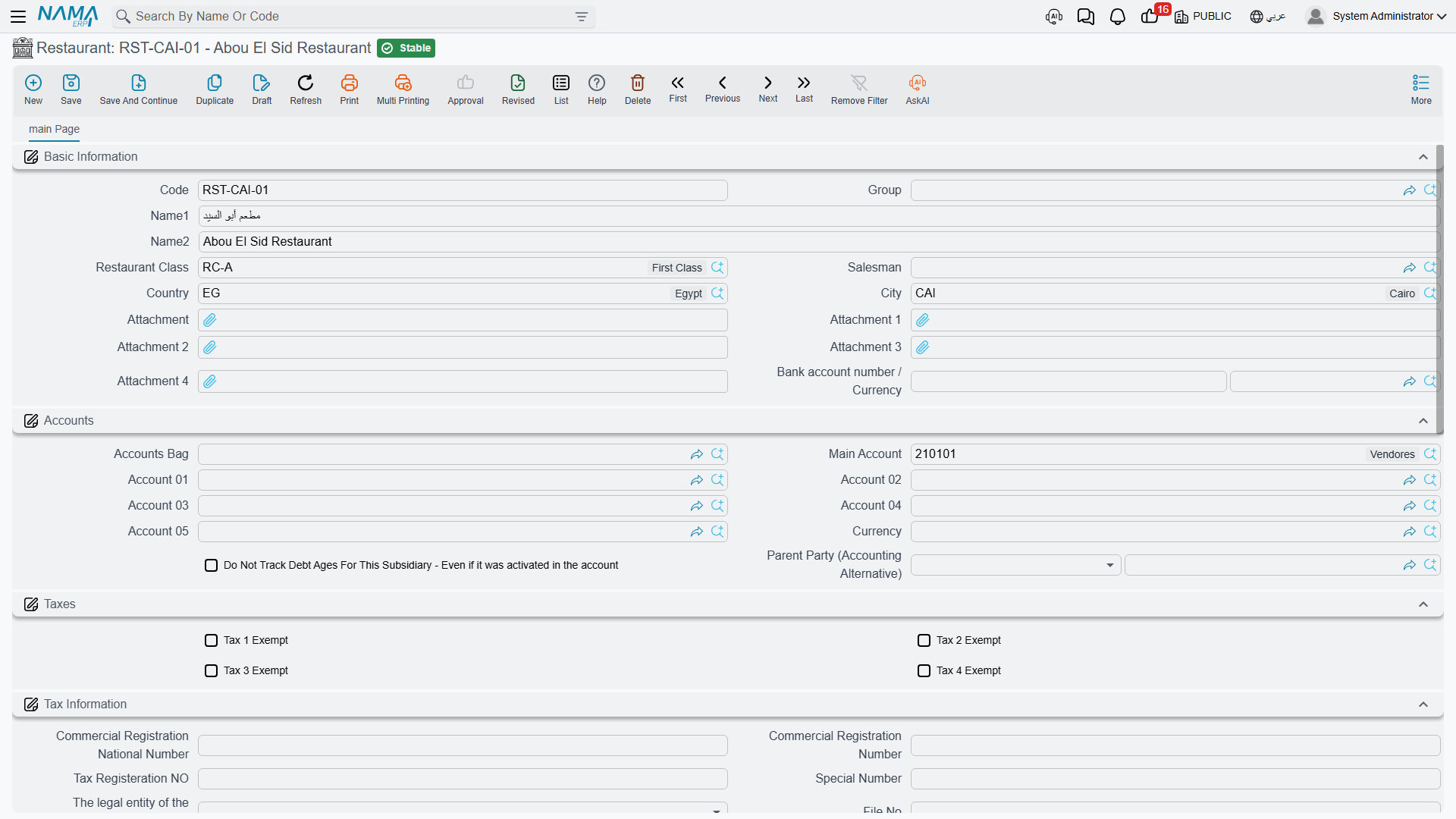1456x819 pixels.
Task: Click the attachment paperclip for Attachment 2
Action: click(210, 347)
